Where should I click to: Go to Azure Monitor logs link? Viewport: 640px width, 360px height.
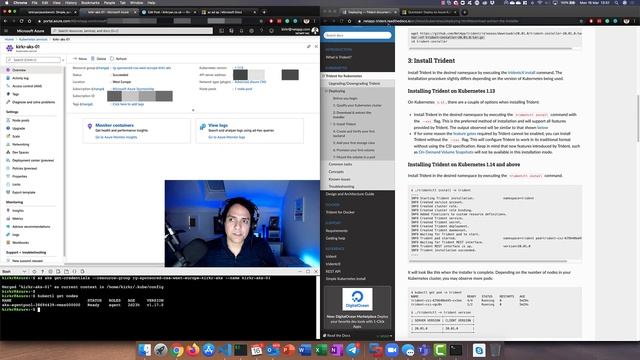[x=227, y=137]
